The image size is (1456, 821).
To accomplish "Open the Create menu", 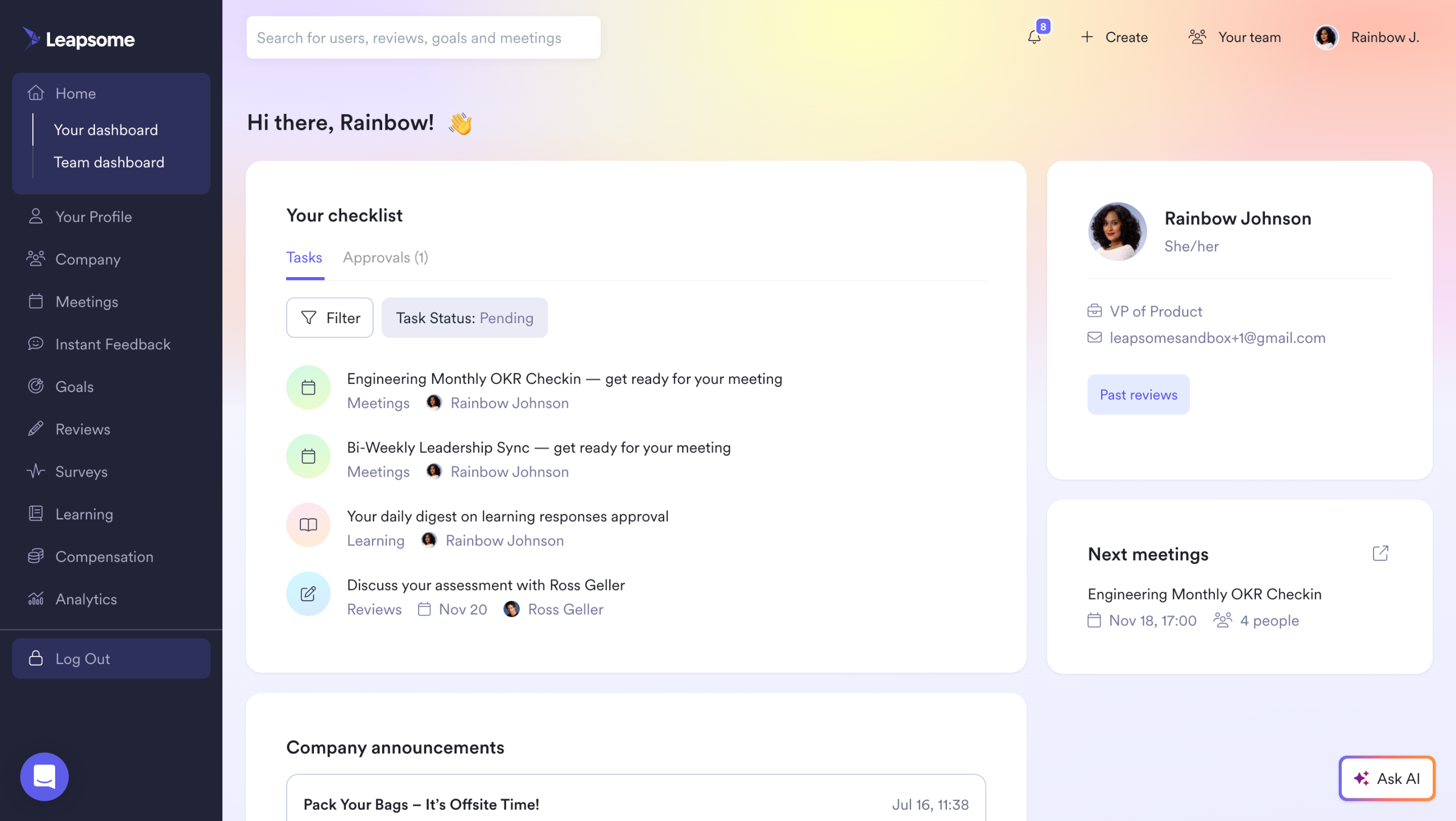I will tap(1114, 38).
